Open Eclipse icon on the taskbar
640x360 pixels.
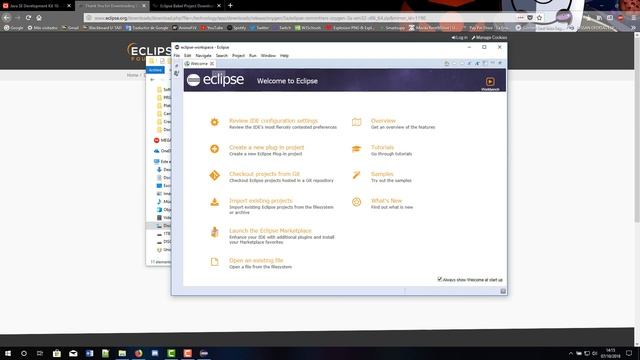tap(204, 353)
